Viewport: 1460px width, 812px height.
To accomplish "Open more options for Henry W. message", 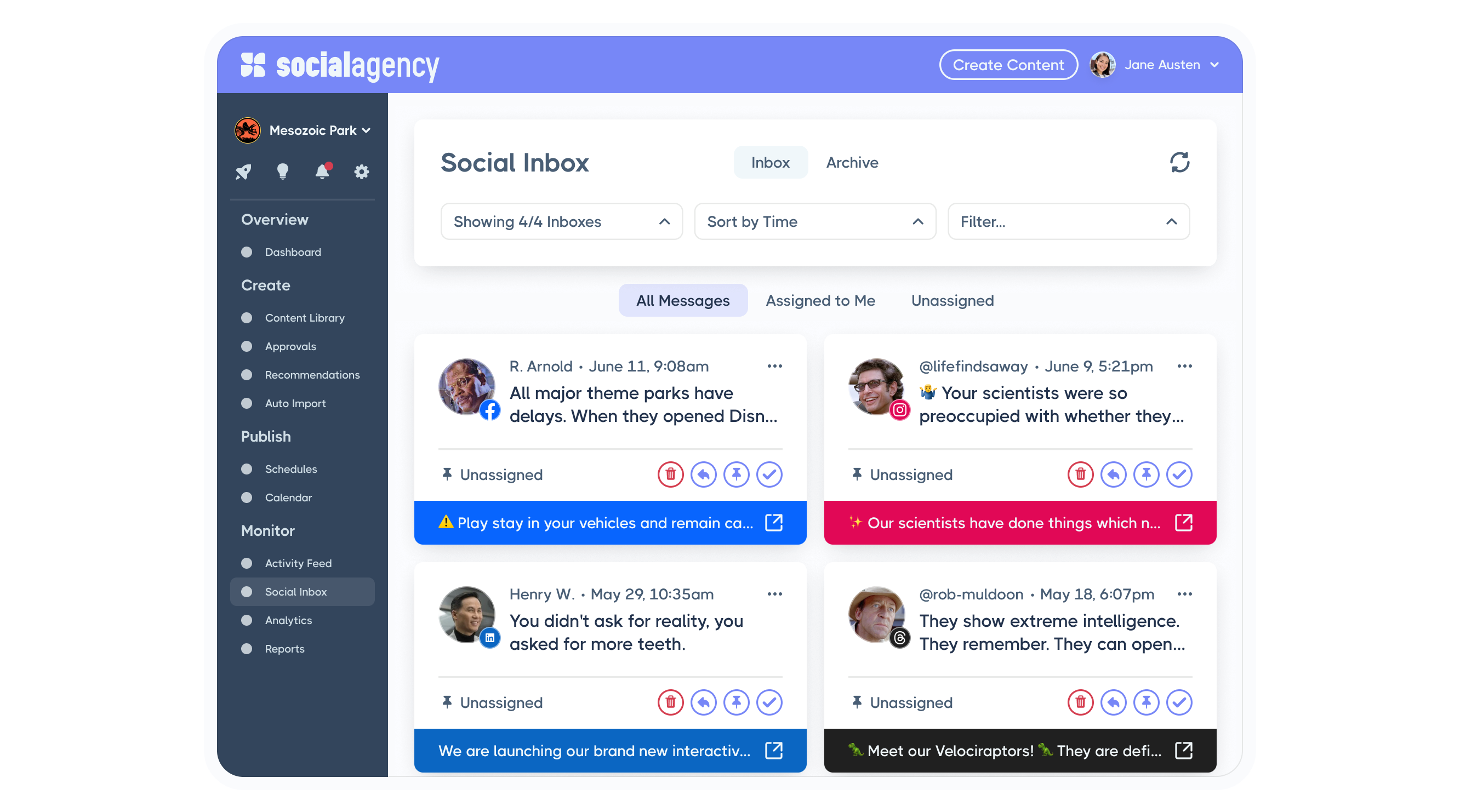I will (x=774, y=594).
